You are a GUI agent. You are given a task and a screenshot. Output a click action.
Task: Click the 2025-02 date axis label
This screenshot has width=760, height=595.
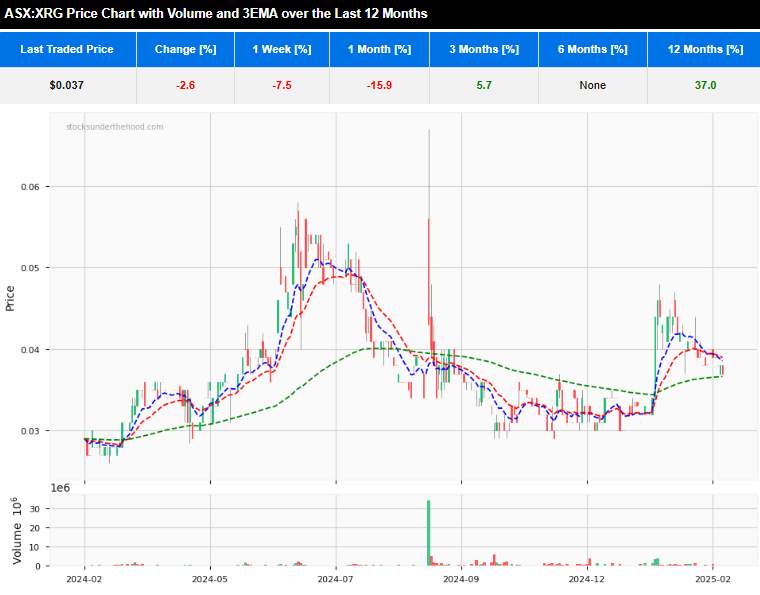[x=712, y=579]
